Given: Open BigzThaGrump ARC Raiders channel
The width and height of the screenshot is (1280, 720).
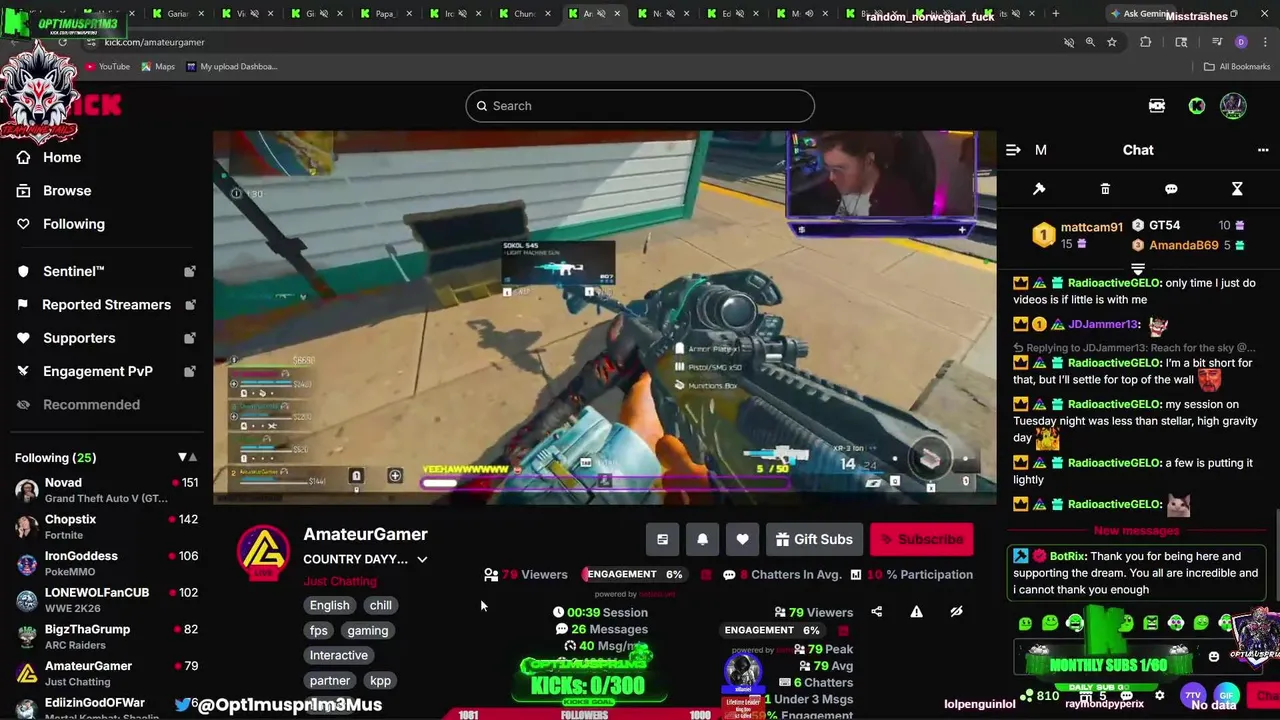Looking at the screenshot, I should (105, 636).
